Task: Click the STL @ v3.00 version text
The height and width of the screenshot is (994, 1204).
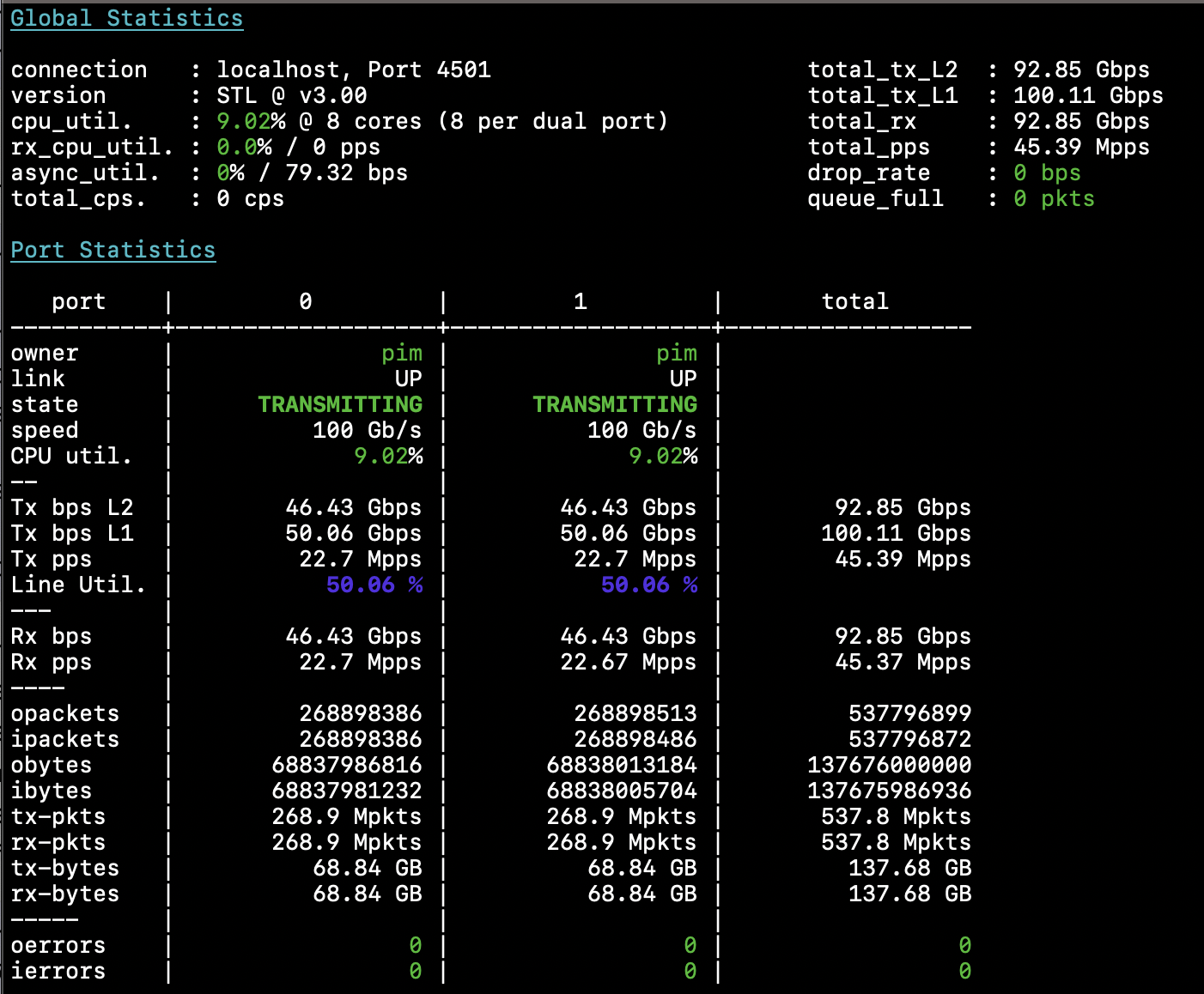Action: click(291, 95)
